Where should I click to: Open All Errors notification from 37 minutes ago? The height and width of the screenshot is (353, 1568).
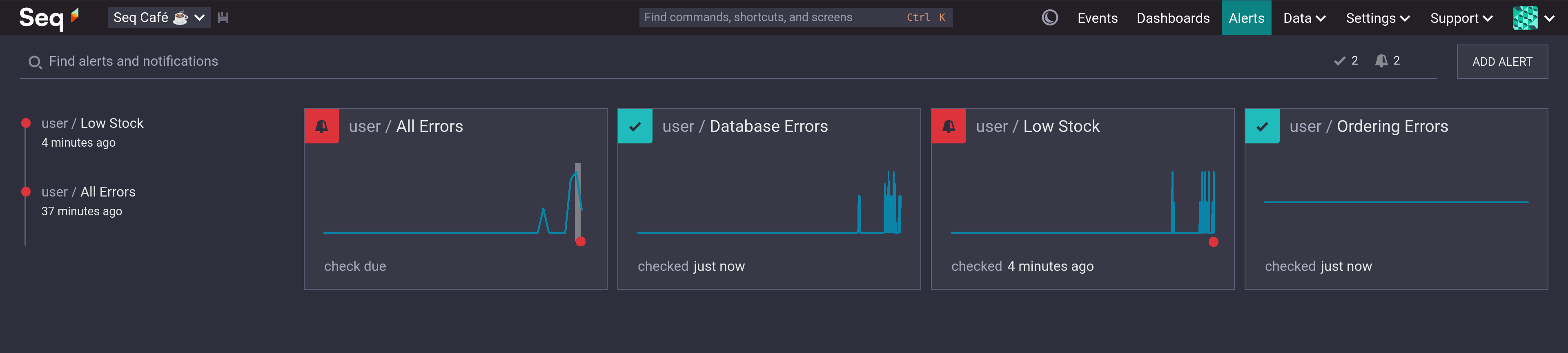89,201
